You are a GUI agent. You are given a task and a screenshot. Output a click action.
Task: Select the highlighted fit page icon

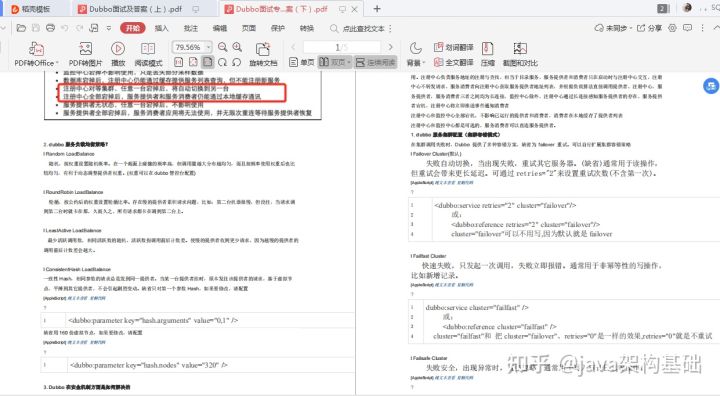tap(208, 62)
